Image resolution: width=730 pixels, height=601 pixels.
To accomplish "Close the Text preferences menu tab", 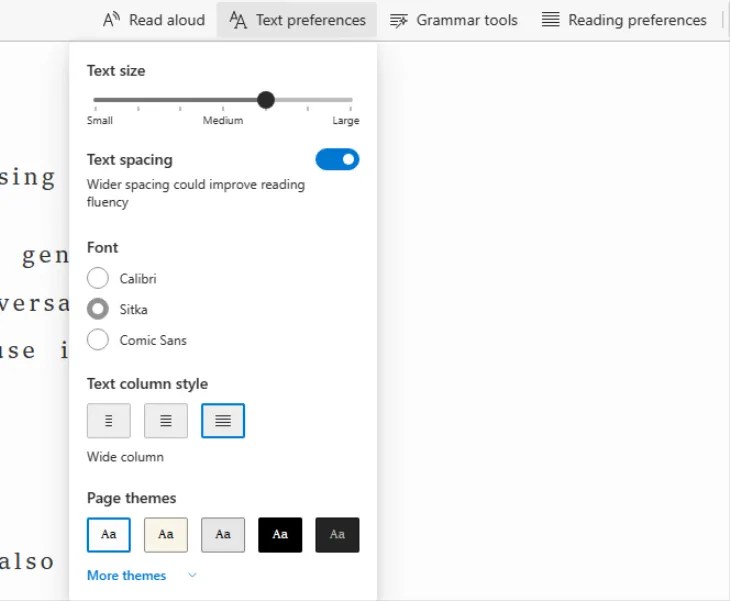I will tap(297, 20).
